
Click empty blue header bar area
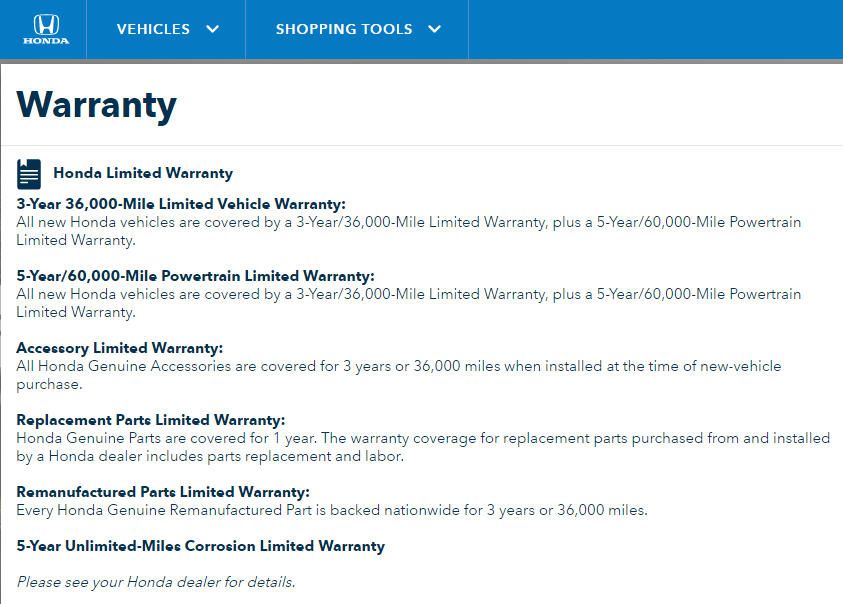tap(655, 29)
